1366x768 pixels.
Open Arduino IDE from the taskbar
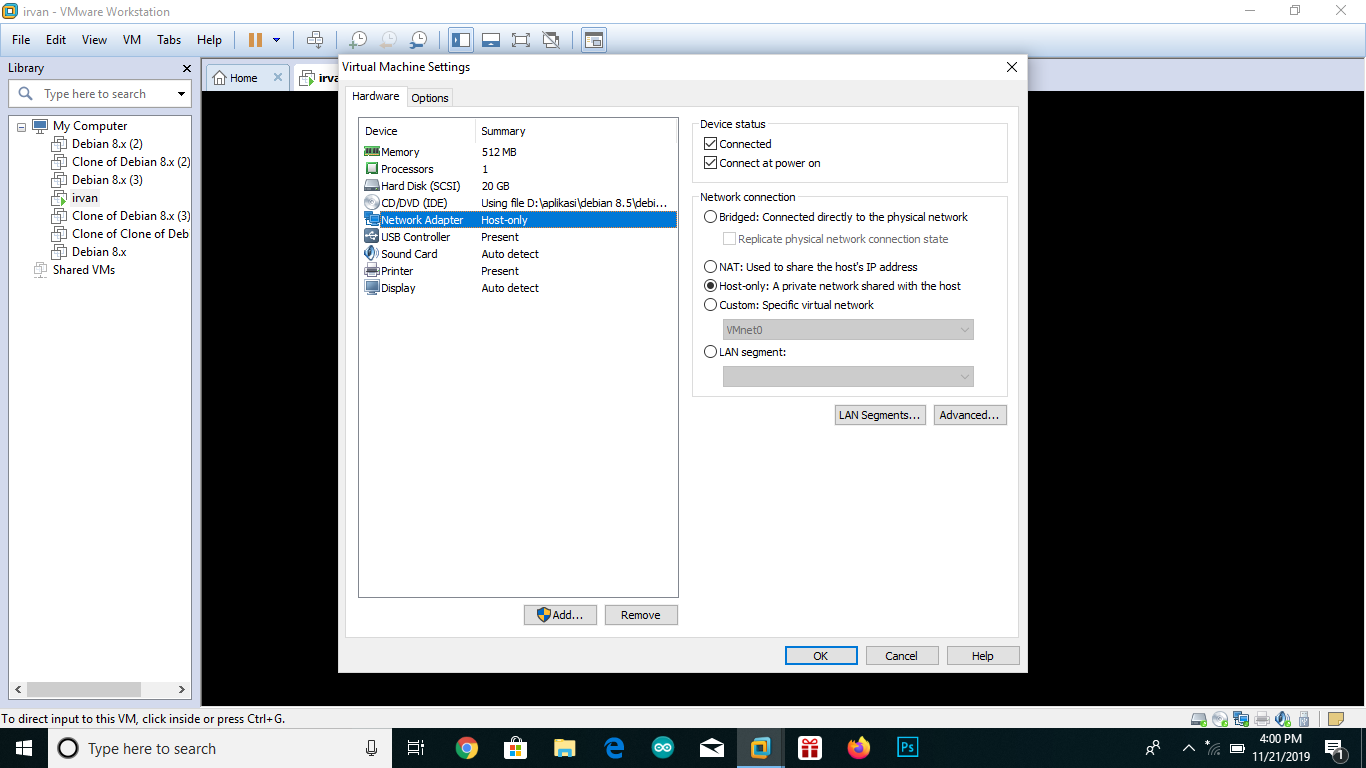[x=663, y=748]
